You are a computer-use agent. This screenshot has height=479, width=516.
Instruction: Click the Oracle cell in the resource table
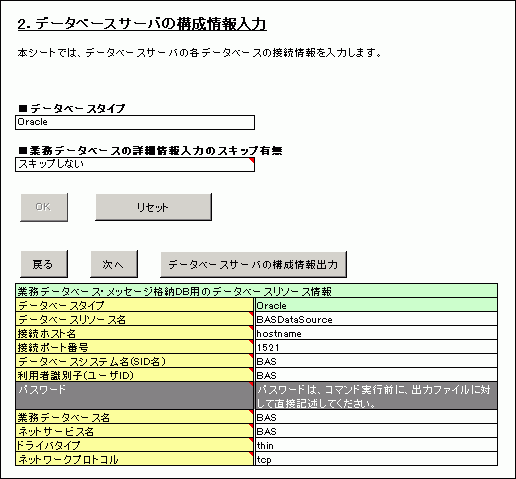[x=376, y=305]
